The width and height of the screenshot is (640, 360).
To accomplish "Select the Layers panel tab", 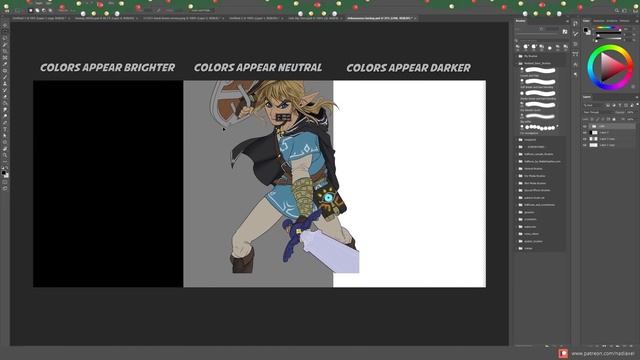I will click(587, 97).
